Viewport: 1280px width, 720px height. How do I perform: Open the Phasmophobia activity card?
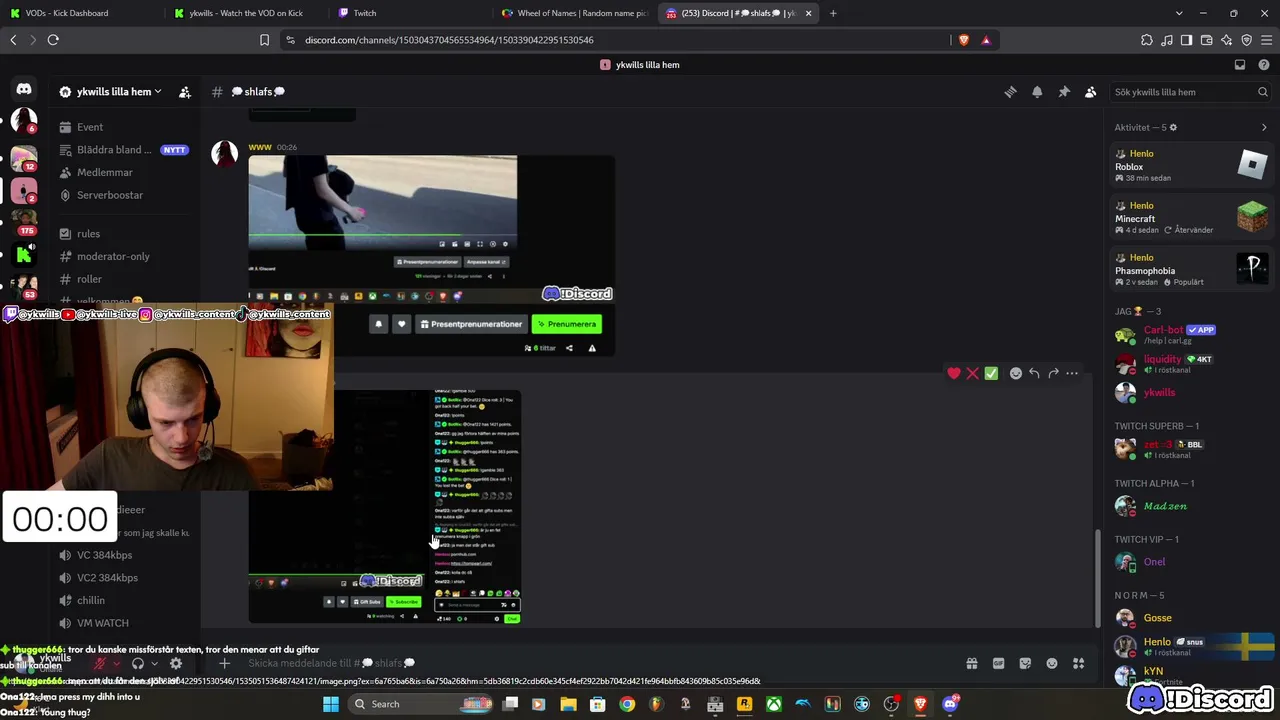1191,270
